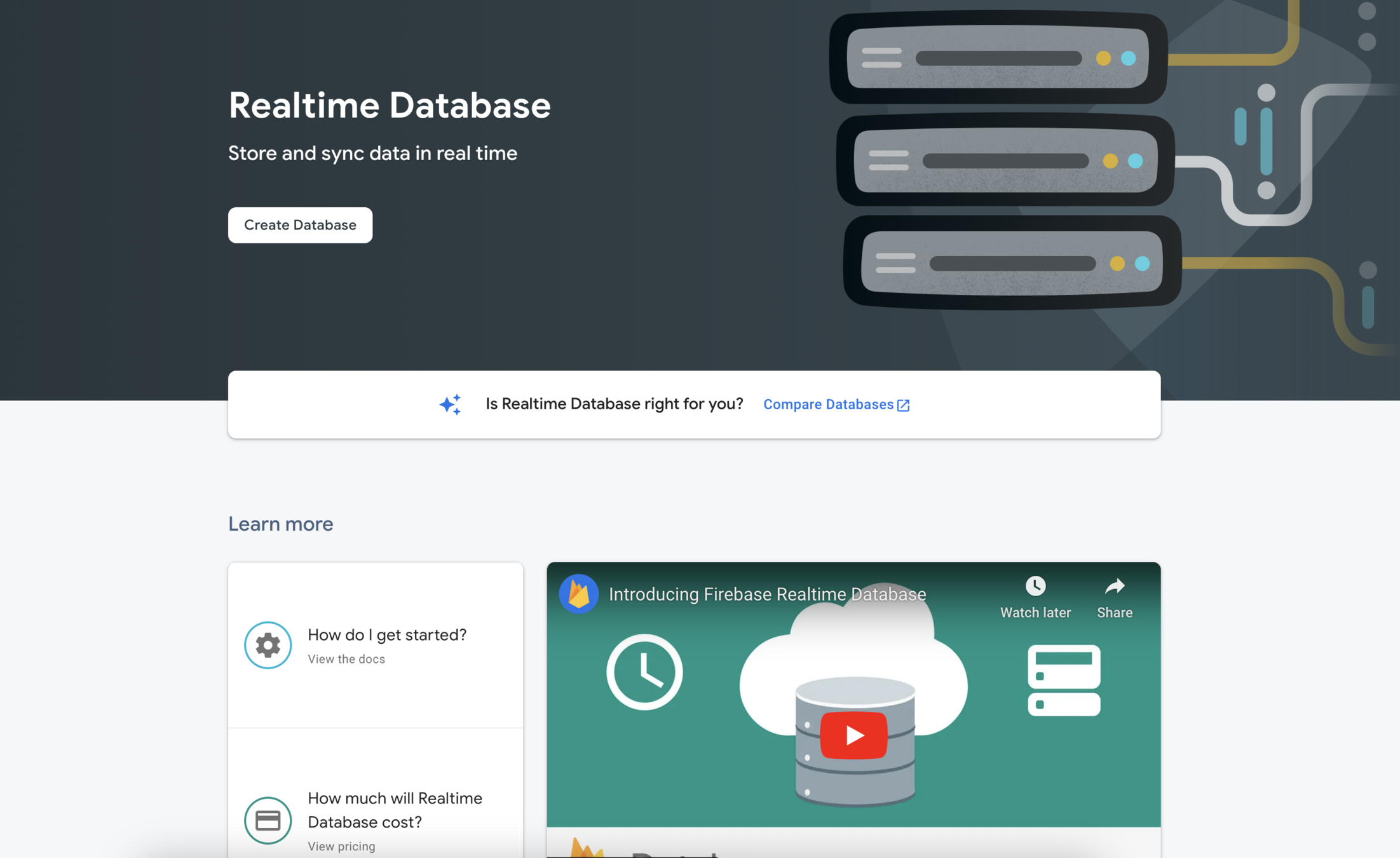Click the 'Realtime Database' page heading

389,105
